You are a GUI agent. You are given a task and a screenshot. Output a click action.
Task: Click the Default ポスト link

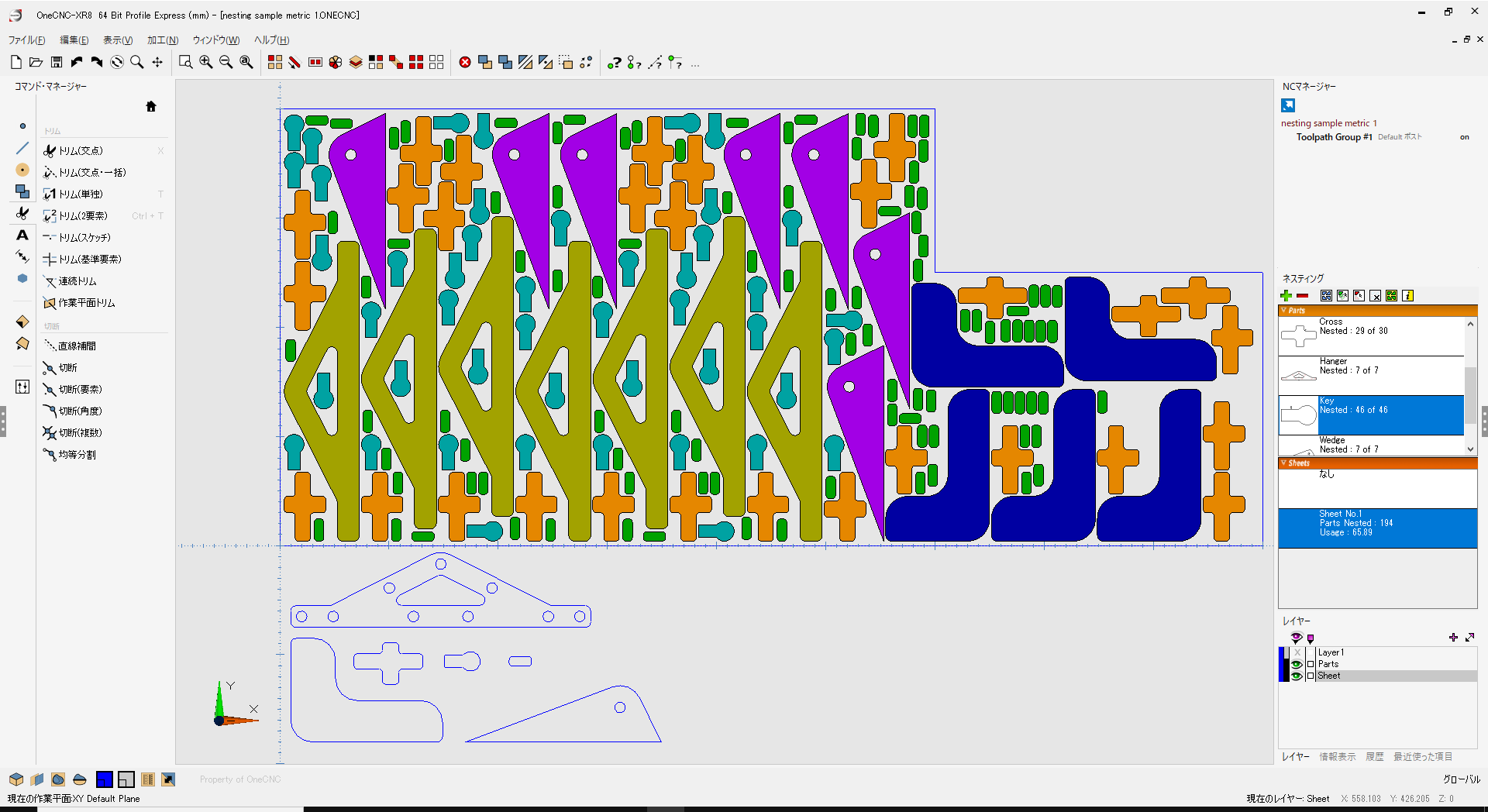tap(1400, 136)
